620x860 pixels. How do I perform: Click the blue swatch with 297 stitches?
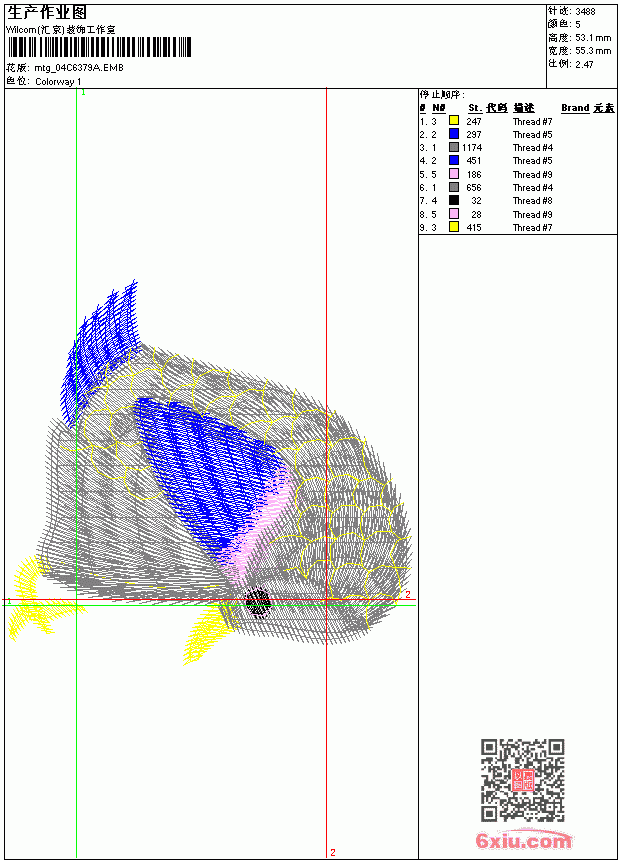pos(454,133)
